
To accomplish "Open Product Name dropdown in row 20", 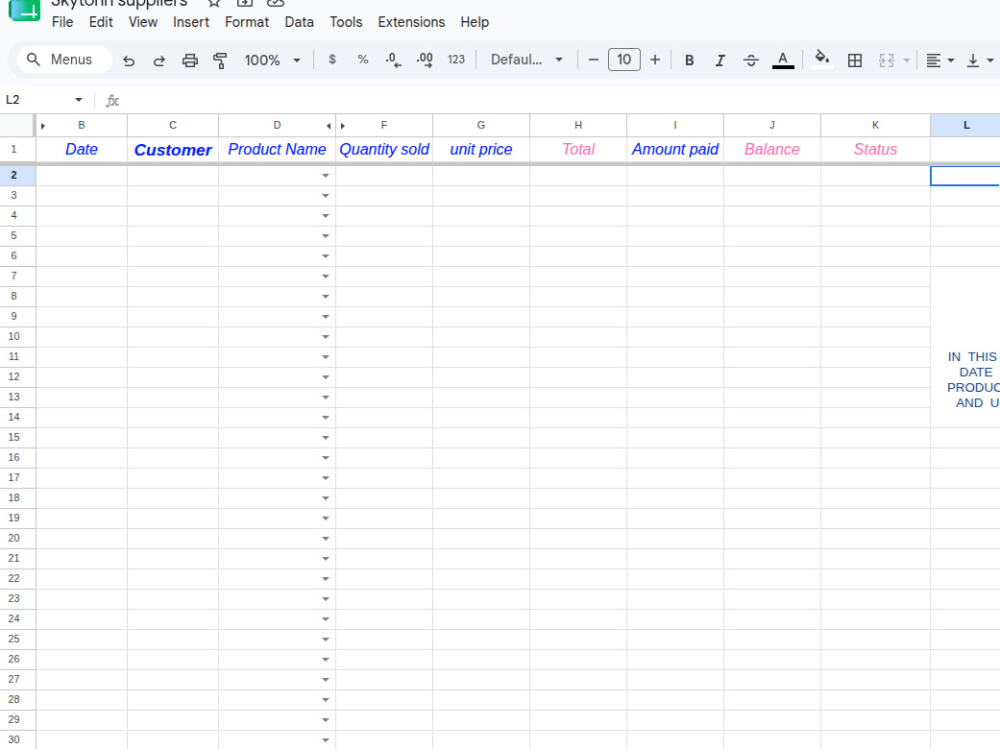I will pos(325,538).
